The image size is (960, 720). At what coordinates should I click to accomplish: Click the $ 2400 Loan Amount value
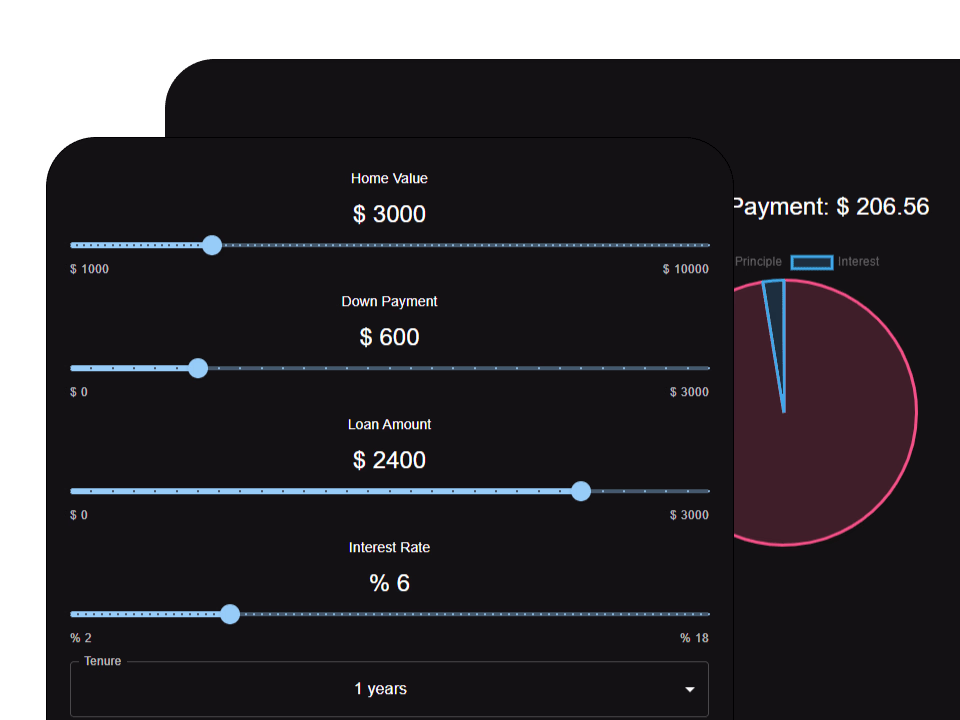(389, 460)
